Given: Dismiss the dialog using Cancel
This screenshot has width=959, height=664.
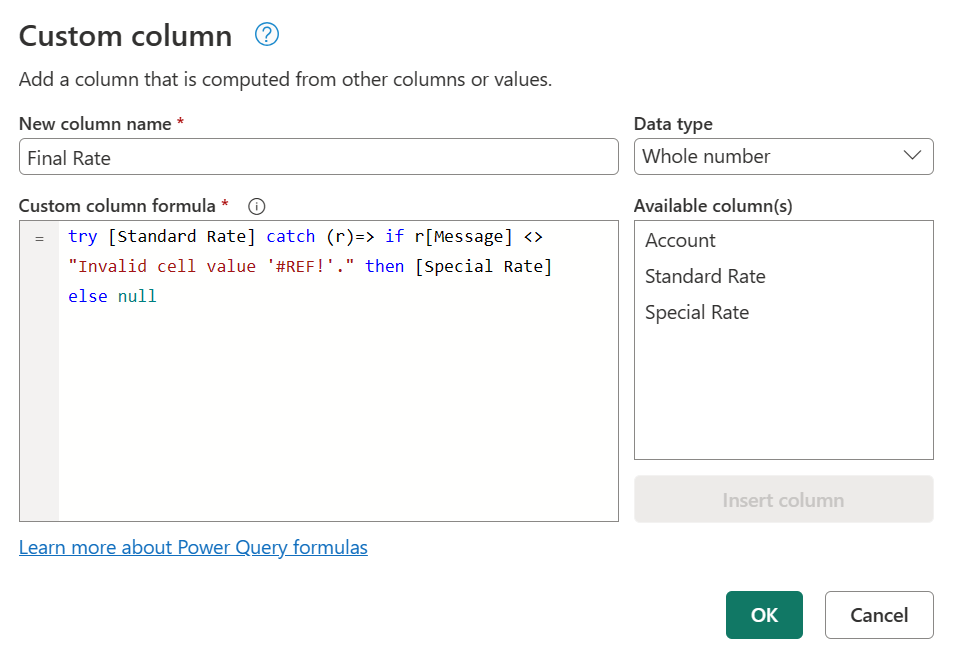Looking at the screenshot, I should click(x=879, y=615).
